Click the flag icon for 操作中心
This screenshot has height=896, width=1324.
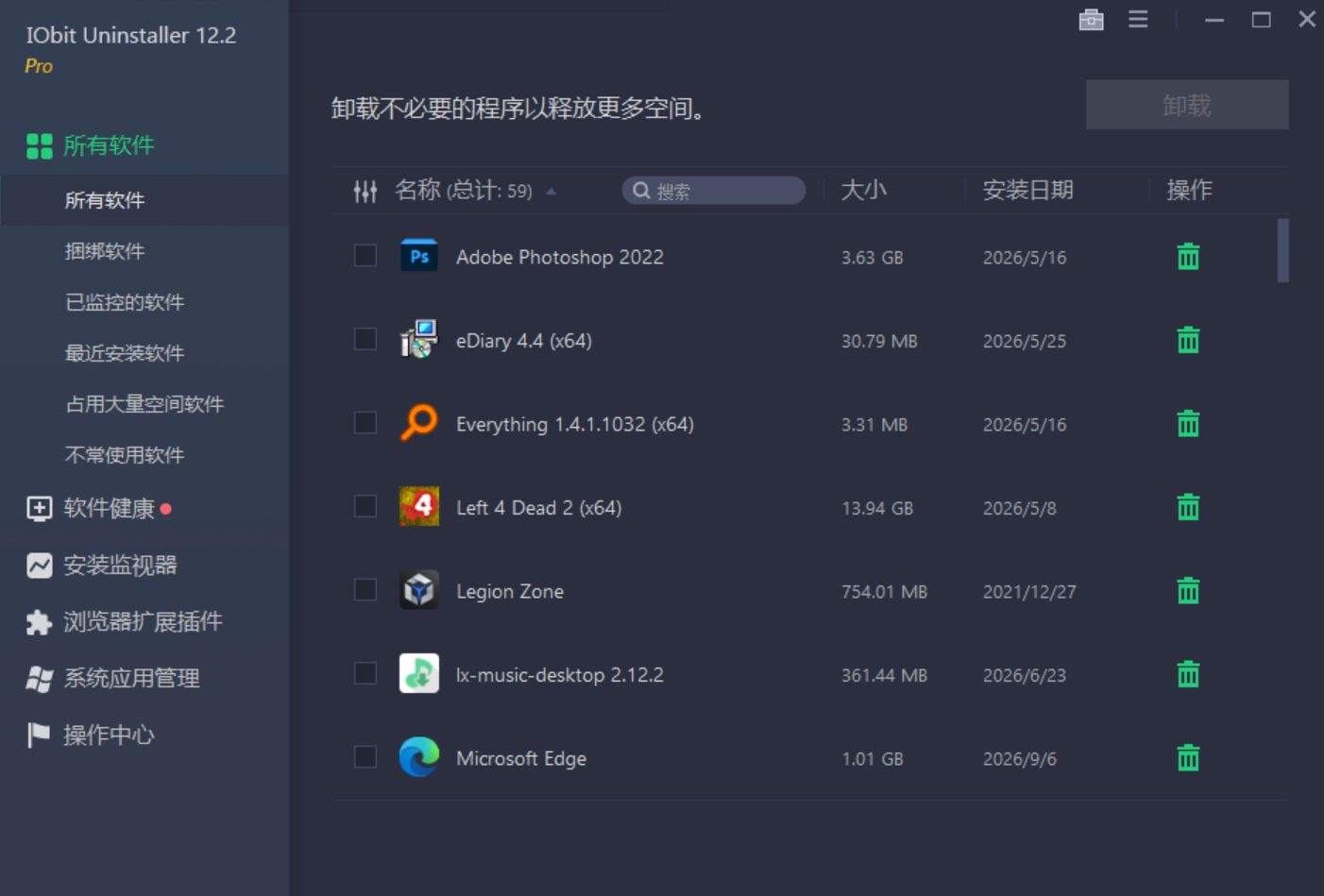[38, 735]
